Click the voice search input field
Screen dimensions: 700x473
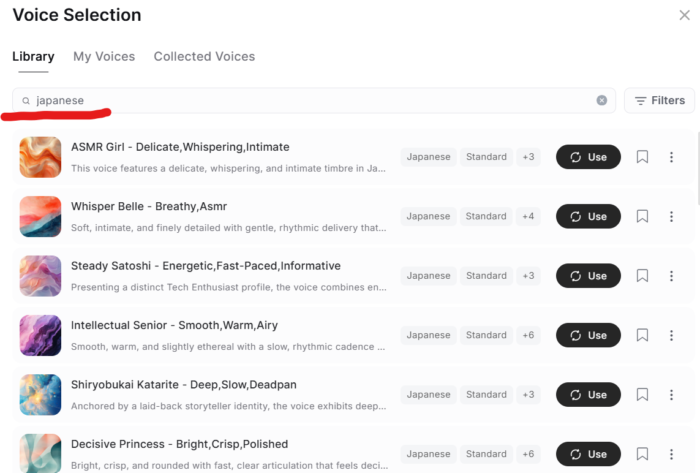click(x=300, y=100)
